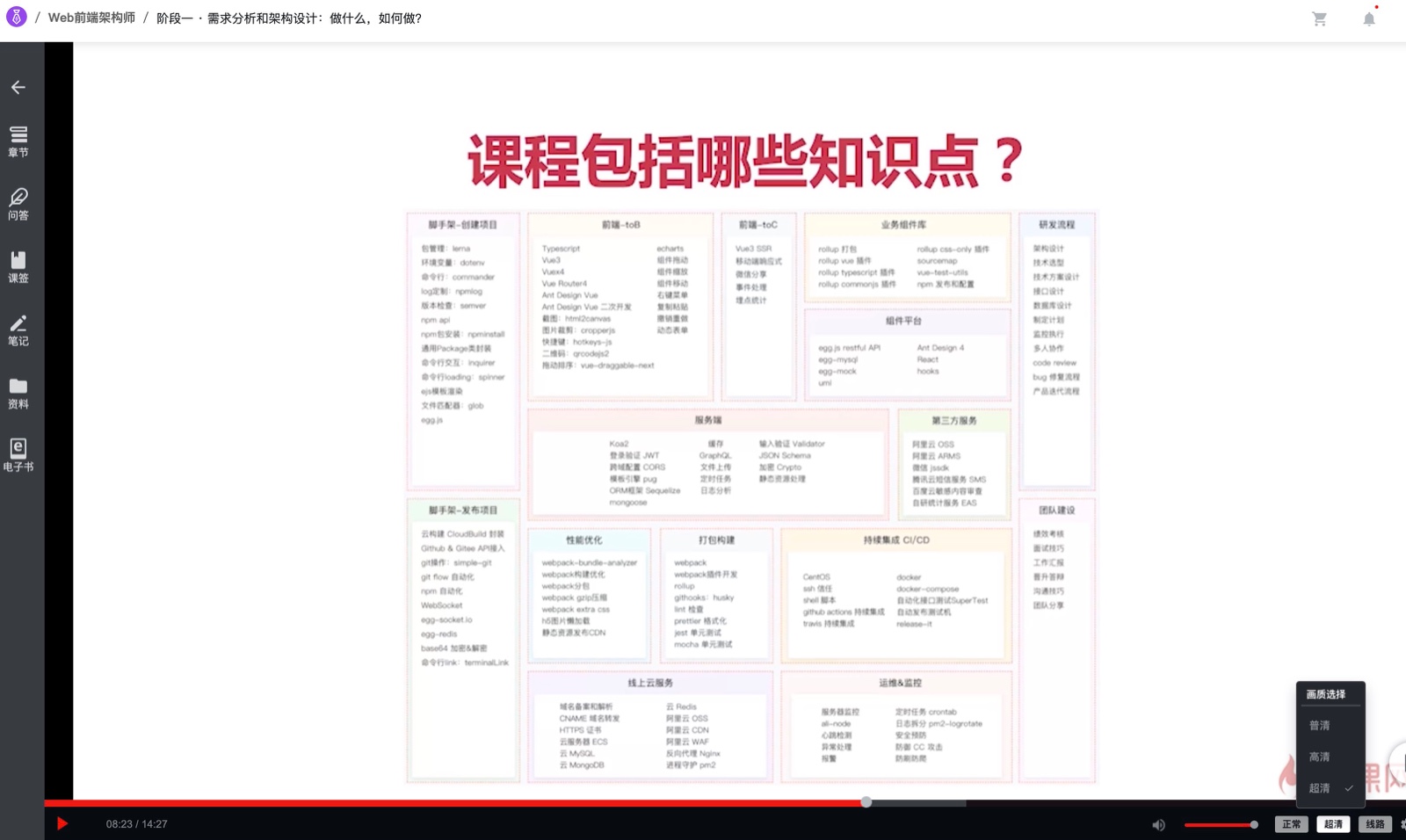Viewport: 1406px width, 840px height.
Task: Mute audio with the speaker icon
Action: tap(1159, 824)
